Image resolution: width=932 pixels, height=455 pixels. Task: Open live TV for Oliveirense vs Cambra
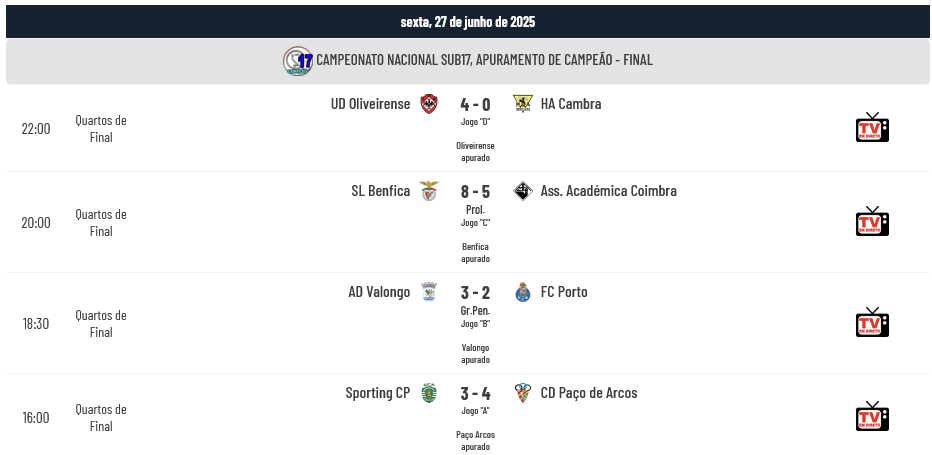coord(872,127)
